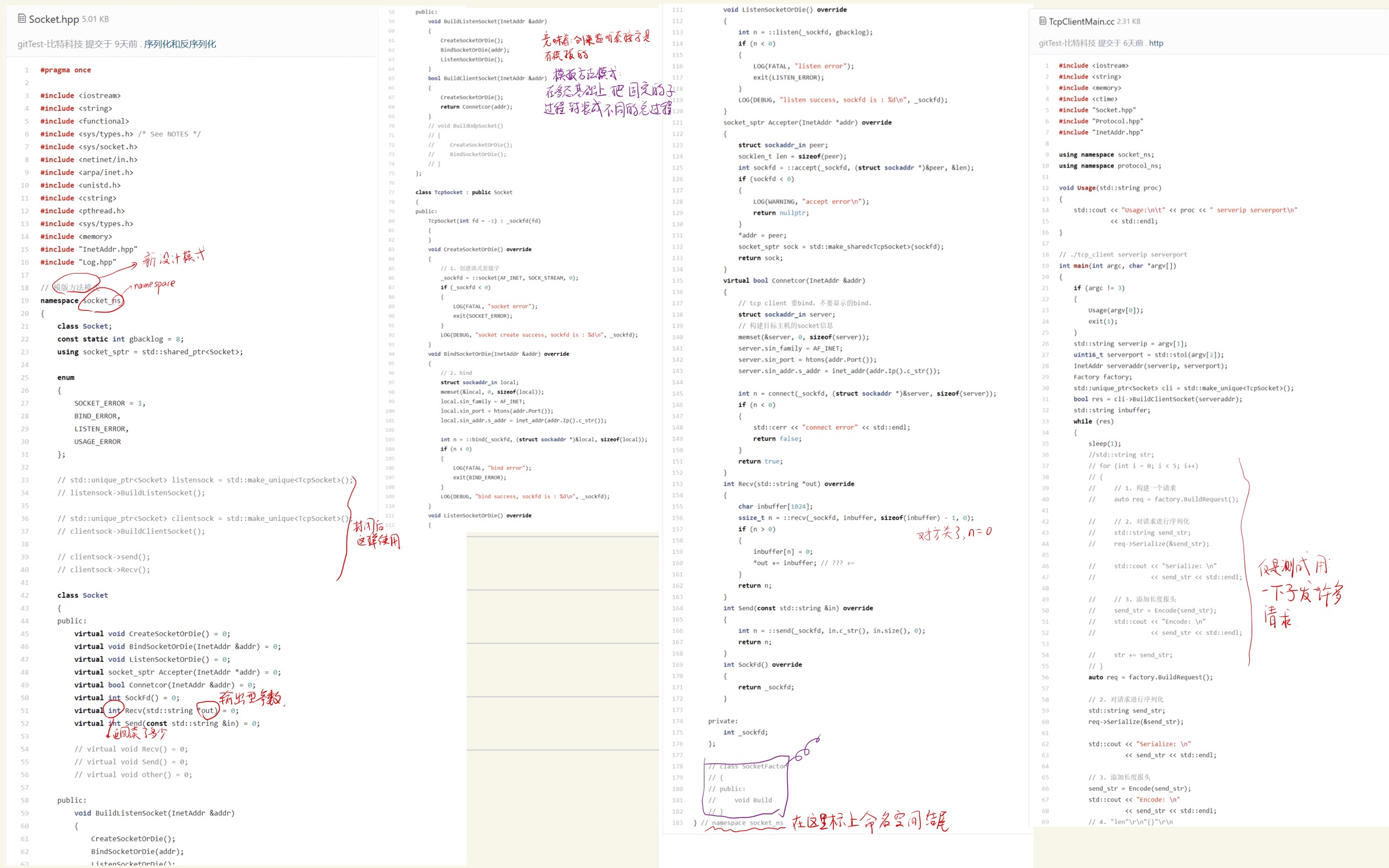Image resolution: width=1389 pixels, height=868 pixels.
Task: Select line number 153 beside Recv override
Action: (x=677, y=484)
